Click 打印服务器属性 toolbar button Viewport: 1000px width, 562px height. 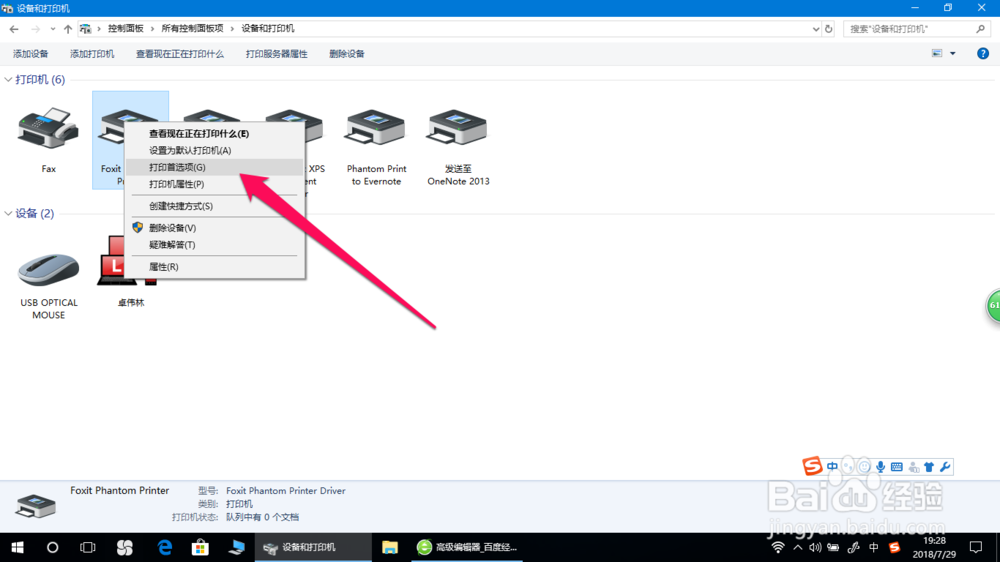[x=276, y=54]
